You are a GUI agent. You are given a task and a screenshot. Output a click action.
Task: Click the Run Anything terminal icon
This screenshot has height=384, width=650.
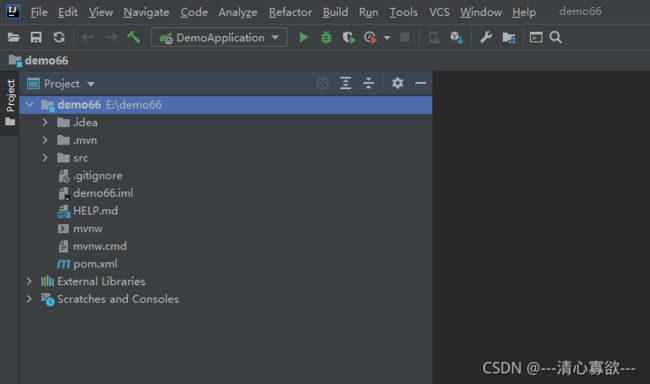[536, 38]
